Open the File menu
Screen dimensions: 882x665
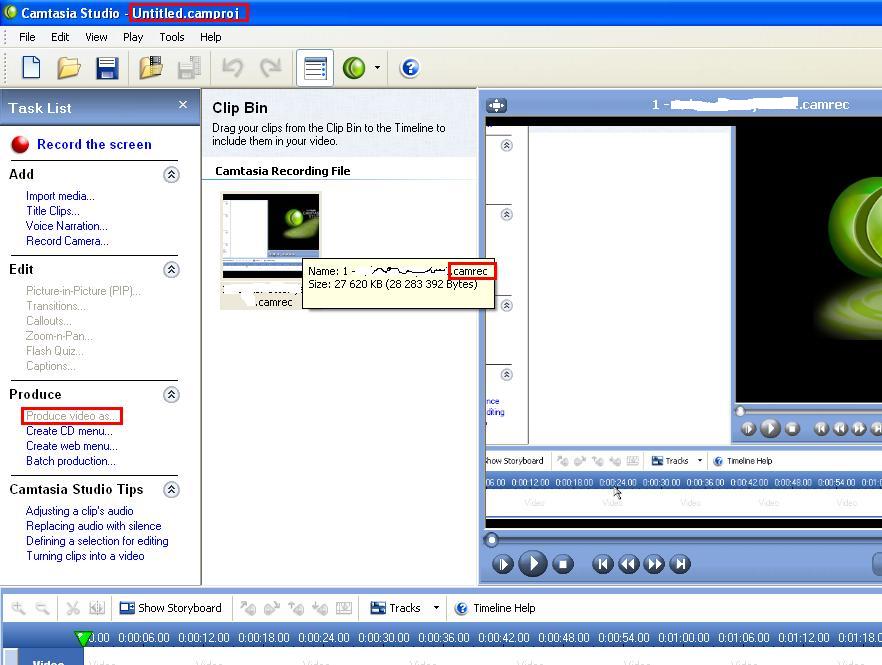tap(27, 37)
